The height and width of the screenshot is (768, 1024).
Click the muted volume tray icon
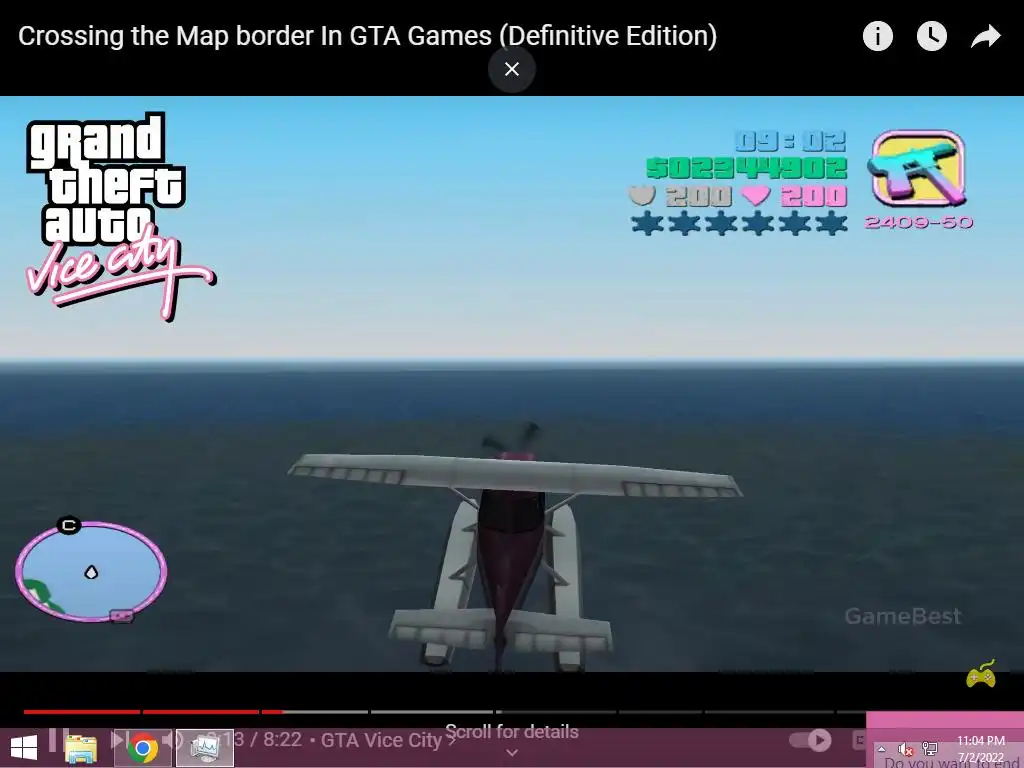click(x=905, y=749)
